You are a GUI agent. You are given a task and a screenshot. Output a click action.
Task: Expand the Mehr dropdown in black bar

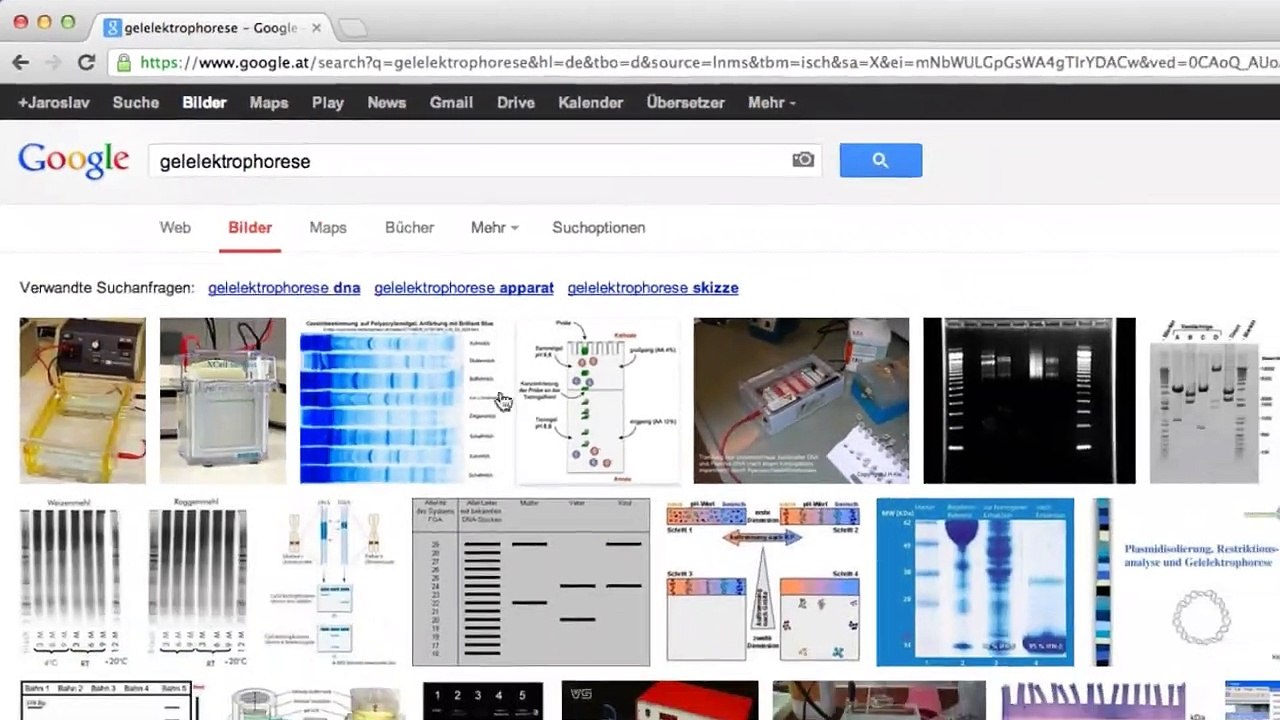pos(772,102)
